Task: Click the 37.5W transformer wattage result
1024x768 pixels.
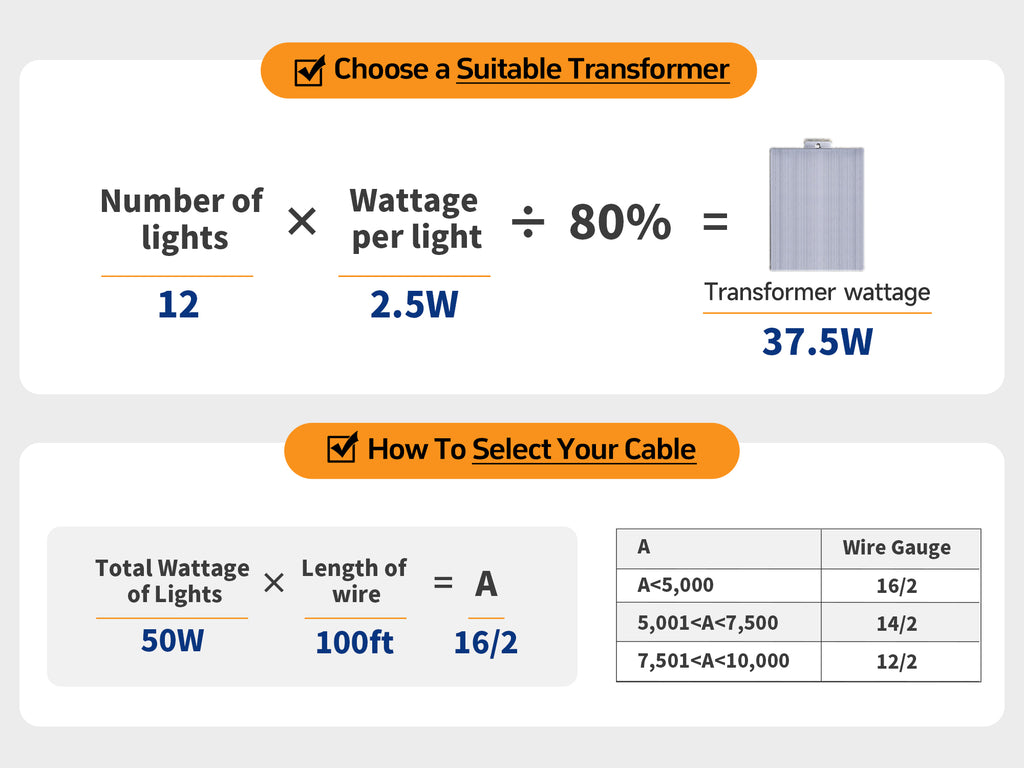Action: (x=817, y=342)
